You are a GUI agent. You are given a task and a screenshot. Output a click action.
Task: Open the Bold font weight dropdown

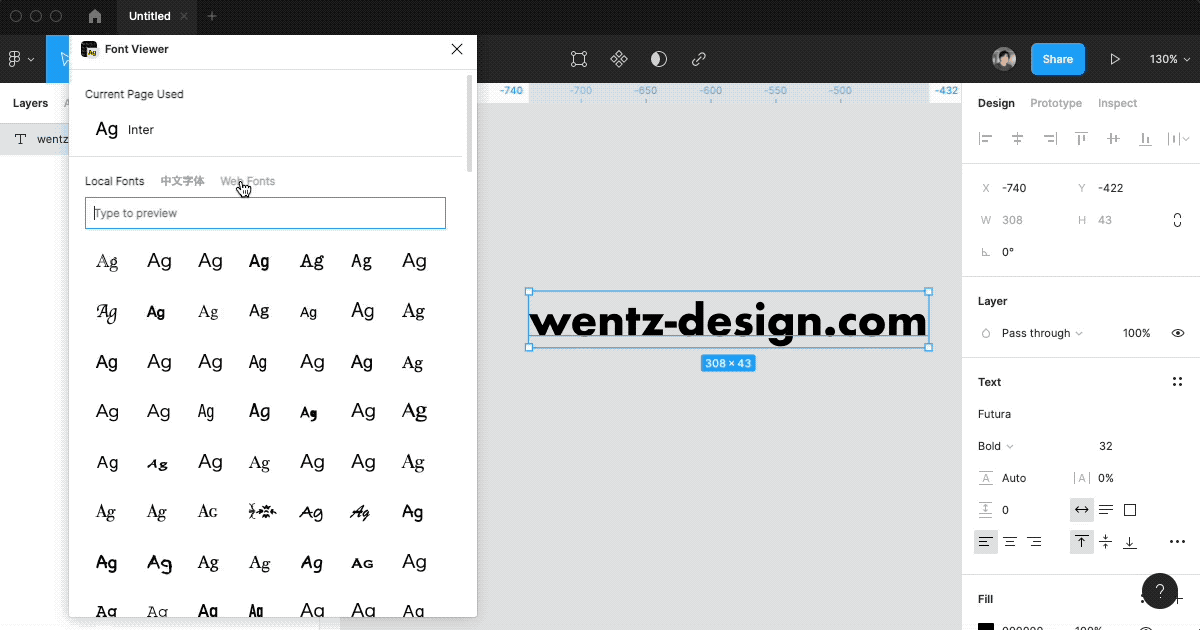995,445
